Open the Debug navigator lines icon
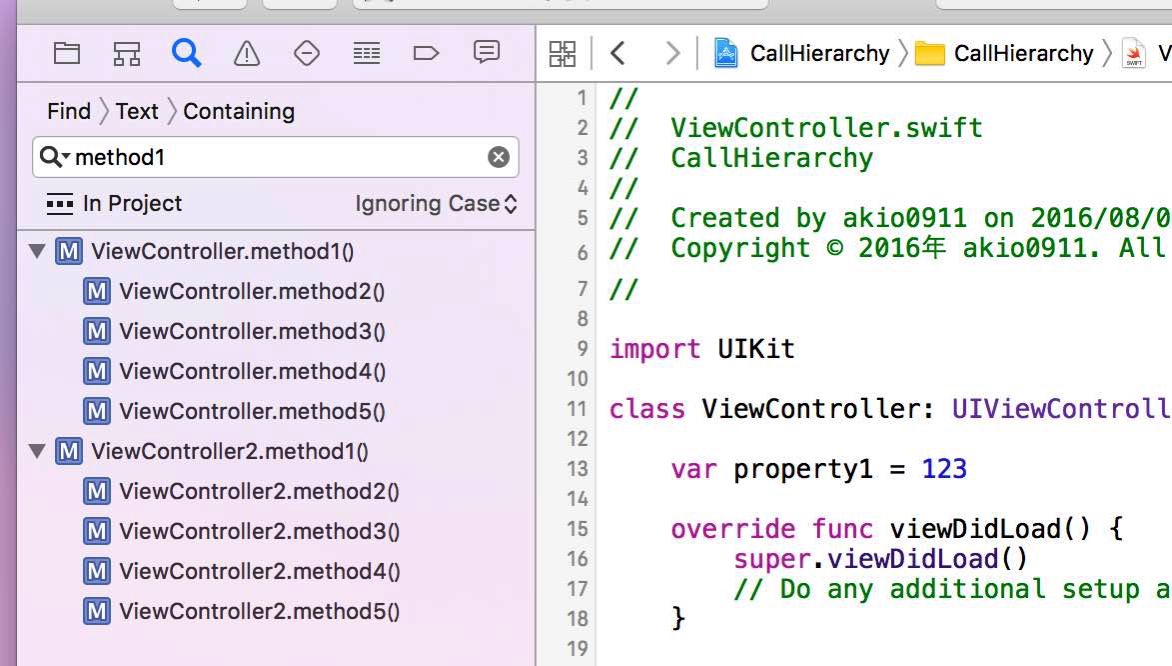Screen dimensions: 1172x666 (x=366, y=53)
